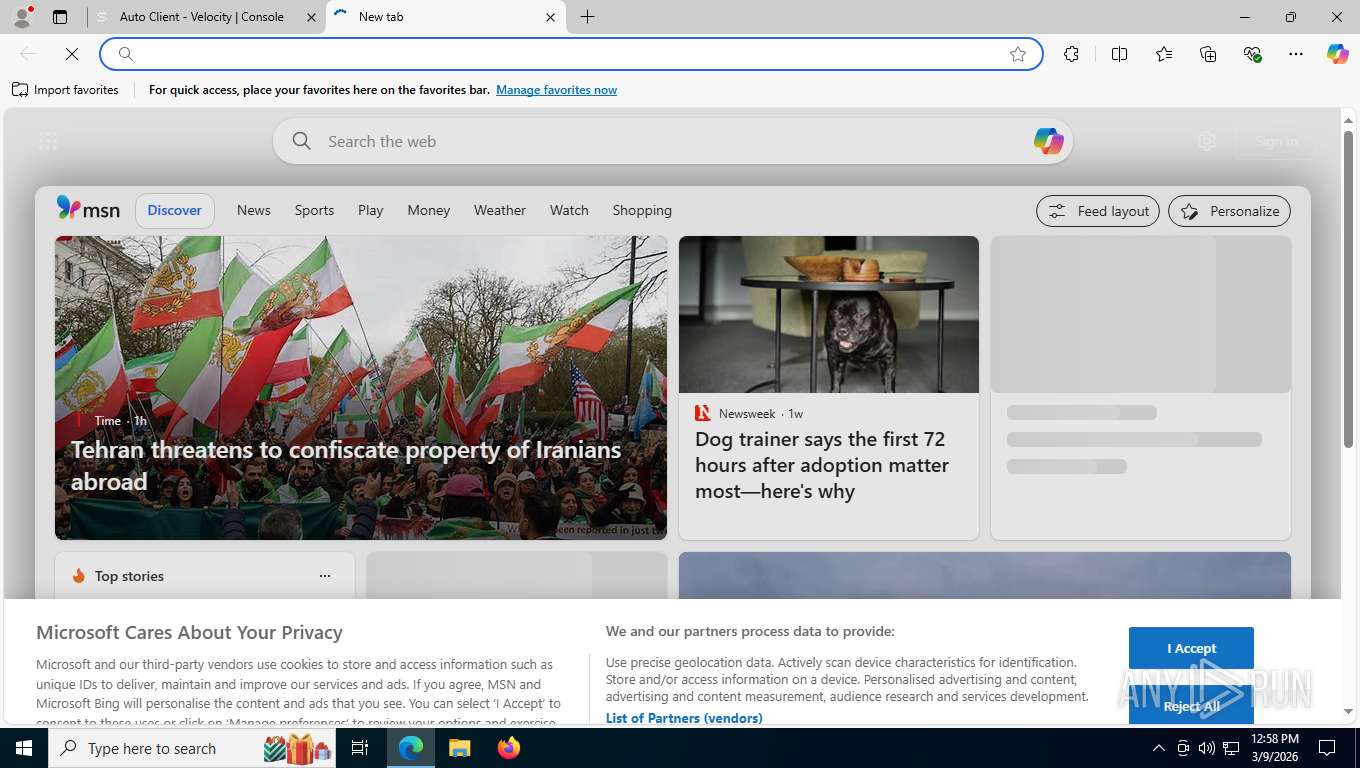Click I Accept on privacy banner
Image resolution: width=1360 pixels, height=768 pixels.
tap(1191, 648)
